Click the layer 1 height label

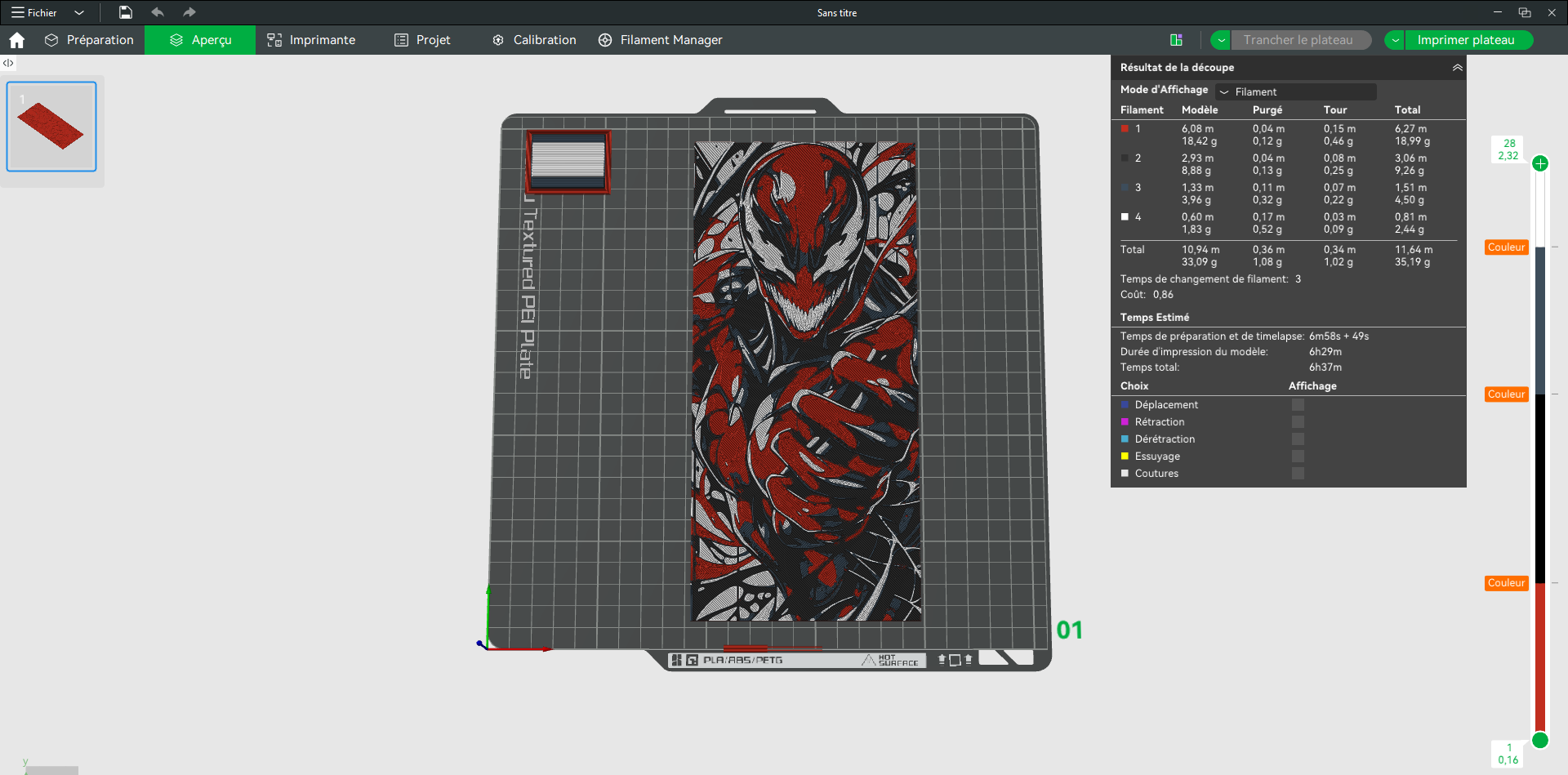(1508, 754)
